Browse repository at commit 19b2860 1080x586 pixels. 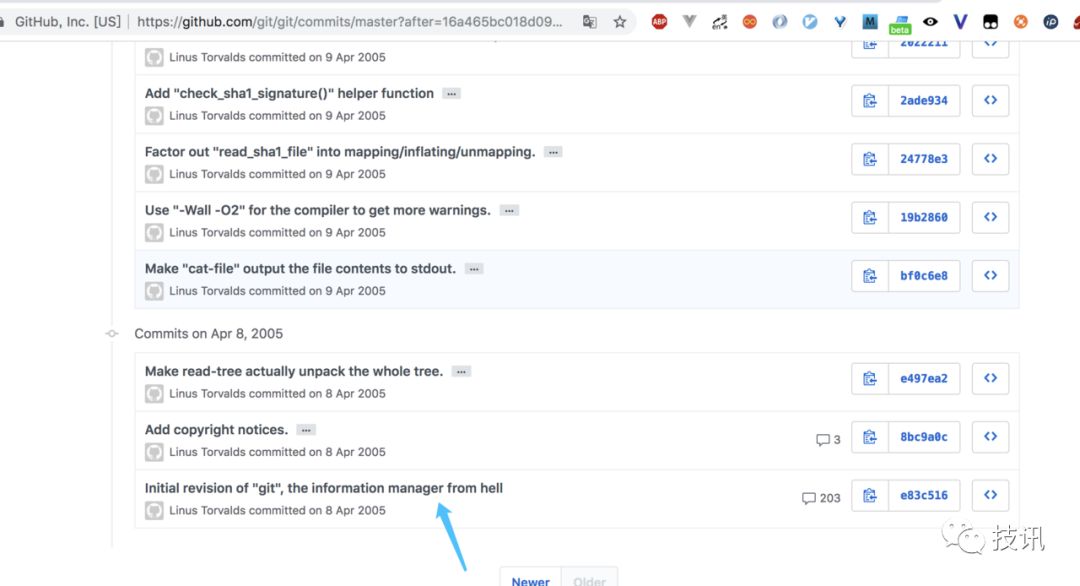pyautogui.click(x=990, y=218)
